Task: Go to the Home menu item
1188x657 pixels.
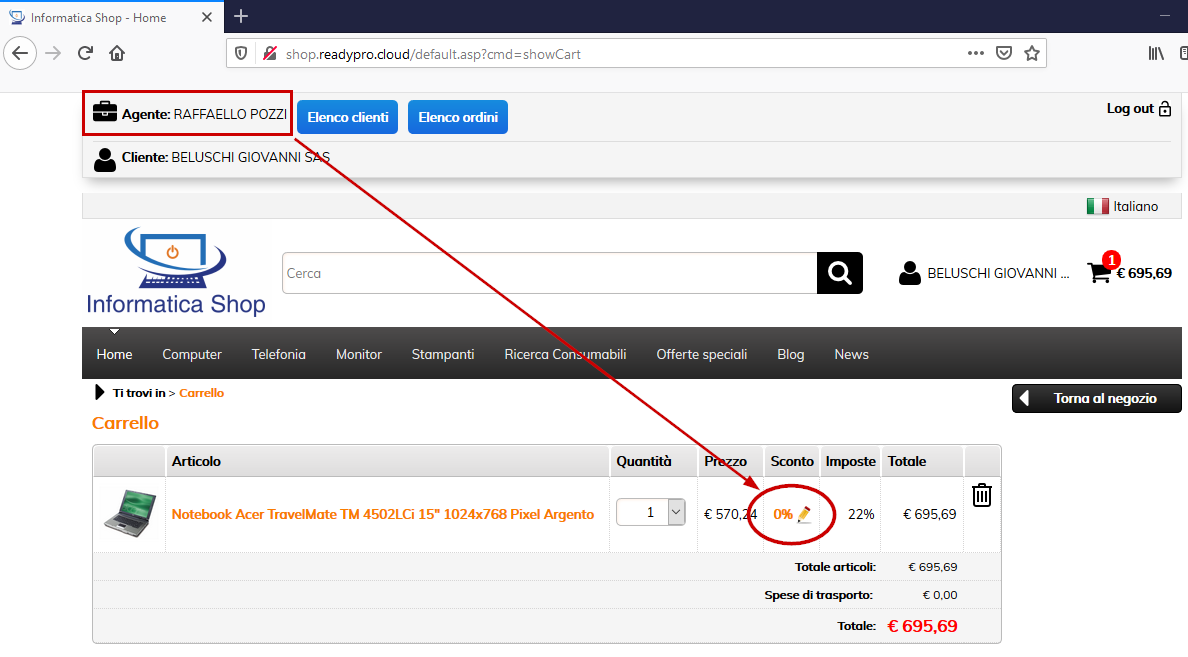Action: click(114, 355)
